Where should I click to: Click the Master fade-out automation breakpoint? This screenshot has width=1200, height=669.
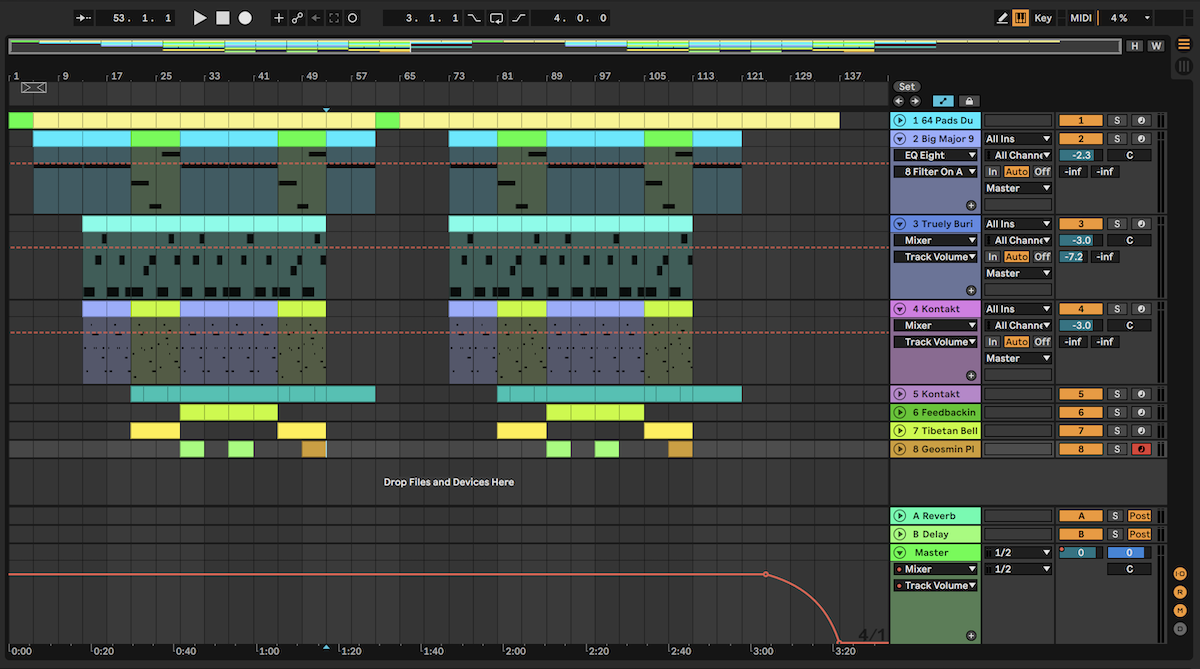[766, 574]
